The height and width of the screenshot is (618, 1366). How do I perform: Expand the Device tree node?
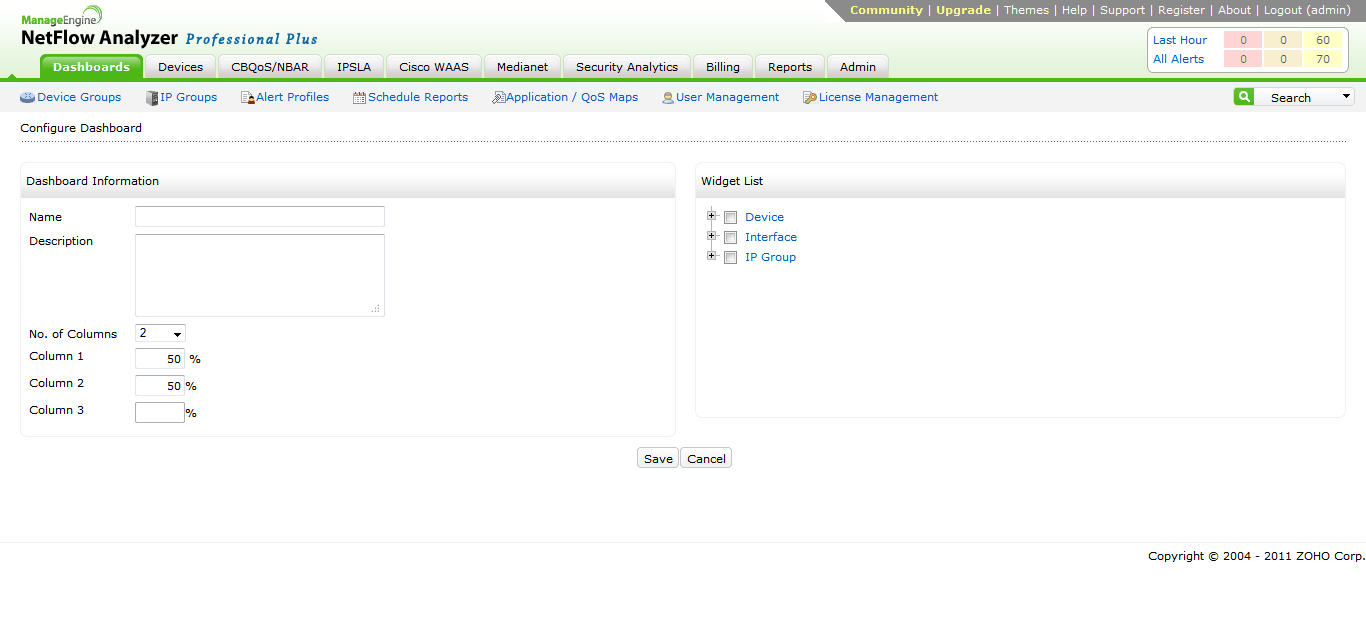[712, 216]
